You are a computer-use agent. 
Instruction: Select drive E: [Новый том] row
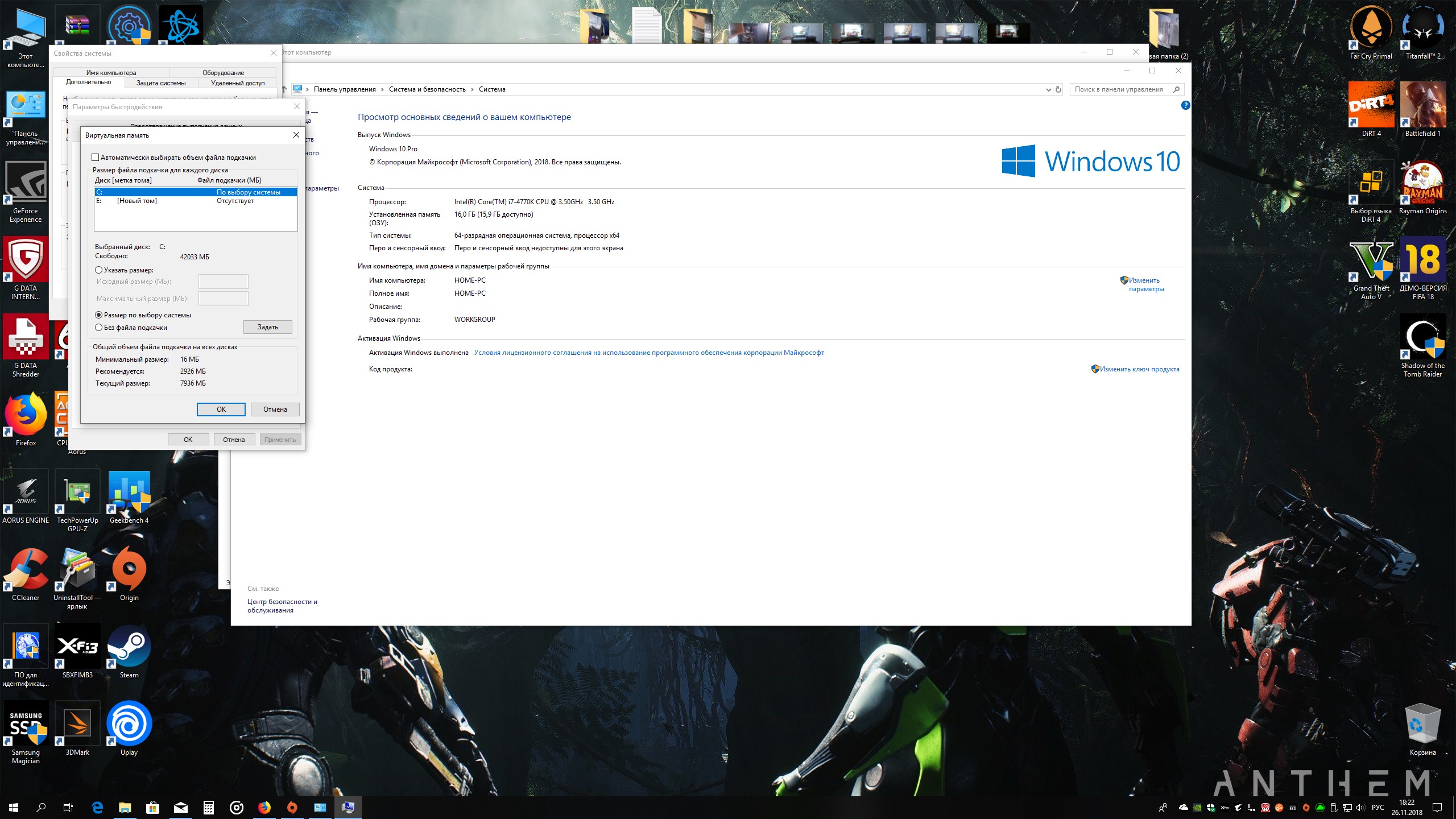(196, 201)
